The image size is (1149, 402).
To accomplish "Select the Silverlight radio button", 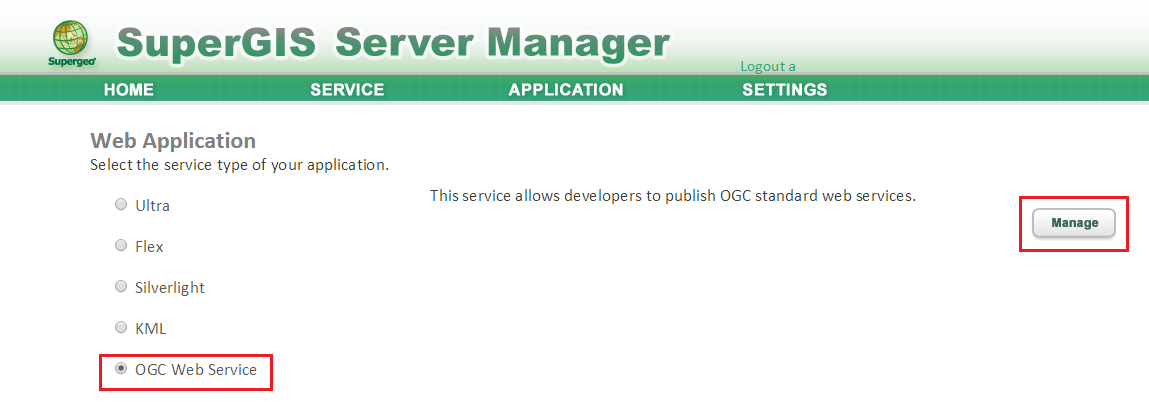I will pyautogui.click(x=121, y=287).
